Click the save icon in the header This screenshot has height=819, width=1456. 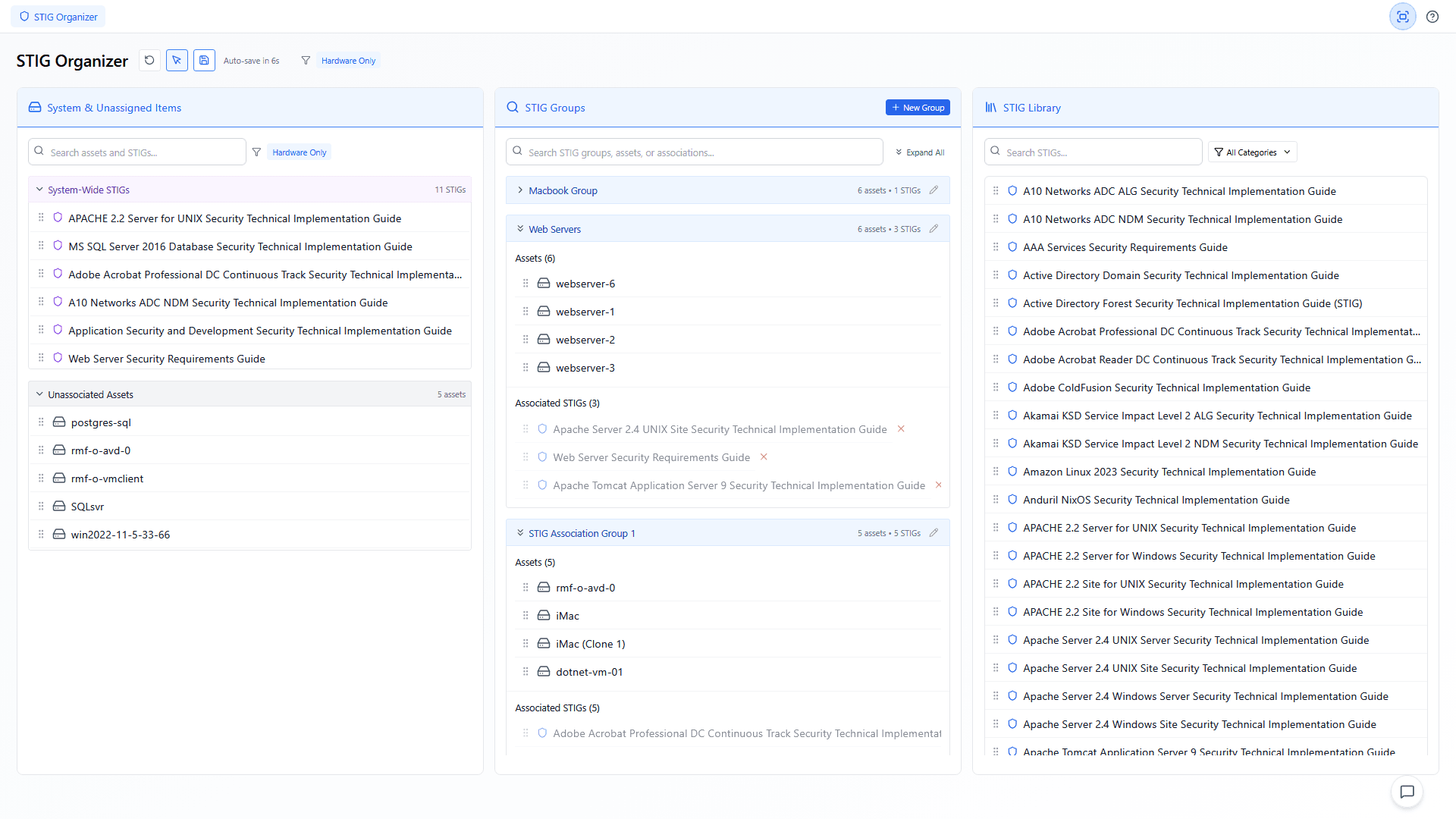204,61
